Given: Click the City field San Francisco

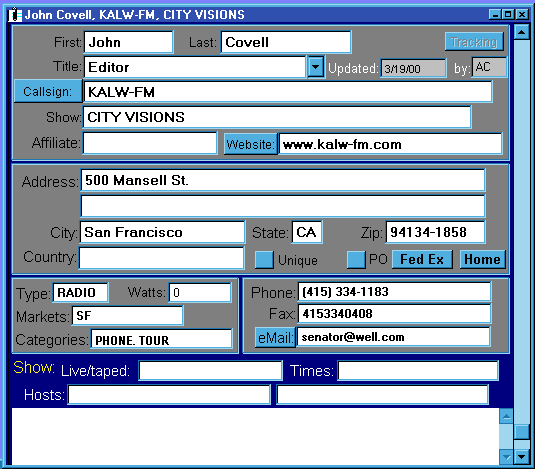Looking at the screenshot, I should point(162,232).
